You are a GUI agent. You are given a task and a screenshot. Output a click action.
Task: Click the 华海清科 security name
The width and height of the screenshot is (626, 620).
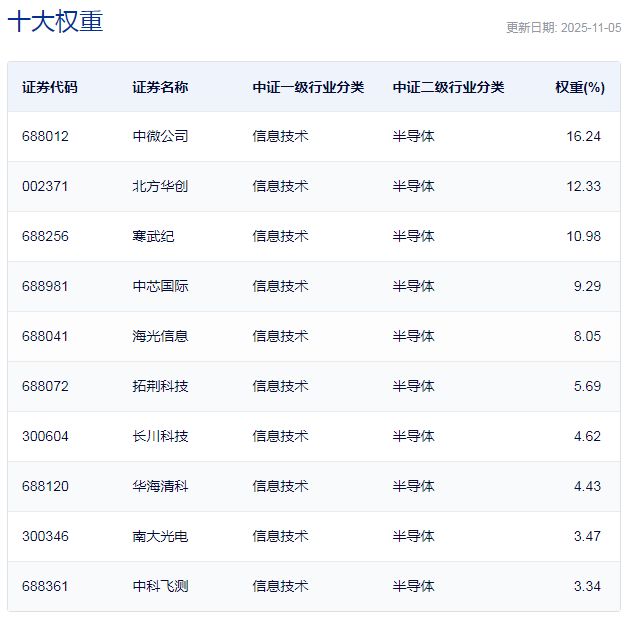click(160, 486)
